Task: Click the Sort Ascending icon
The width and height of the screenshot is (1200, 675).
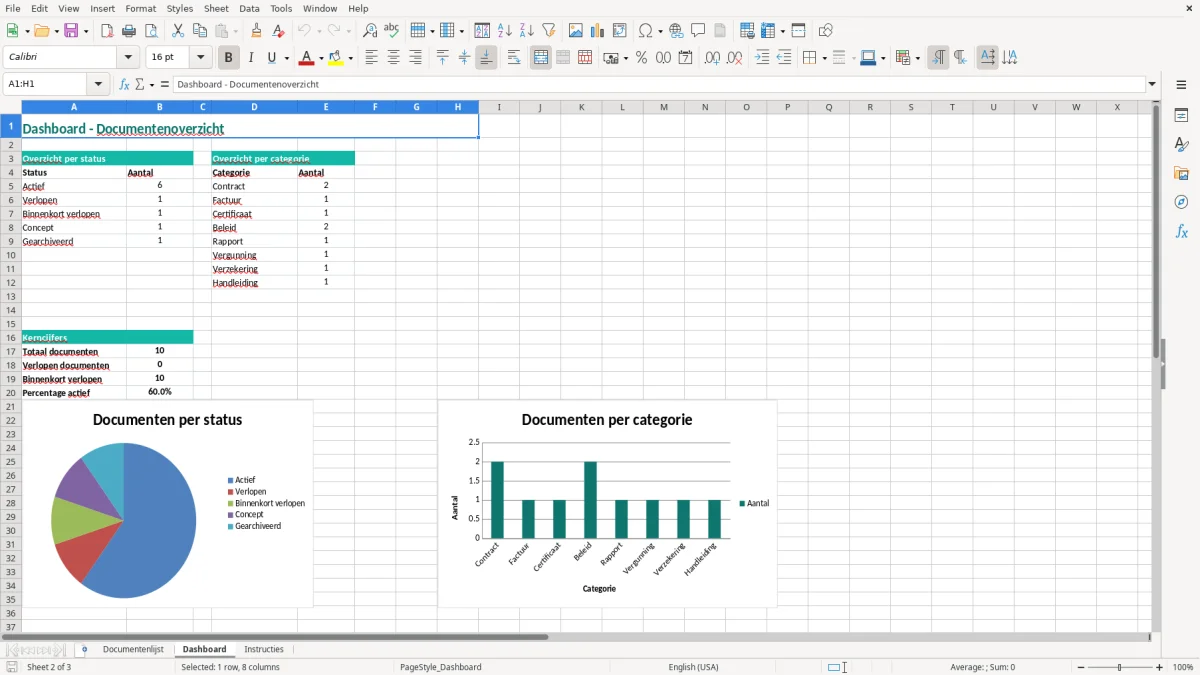Action: (x=505, y=31)
